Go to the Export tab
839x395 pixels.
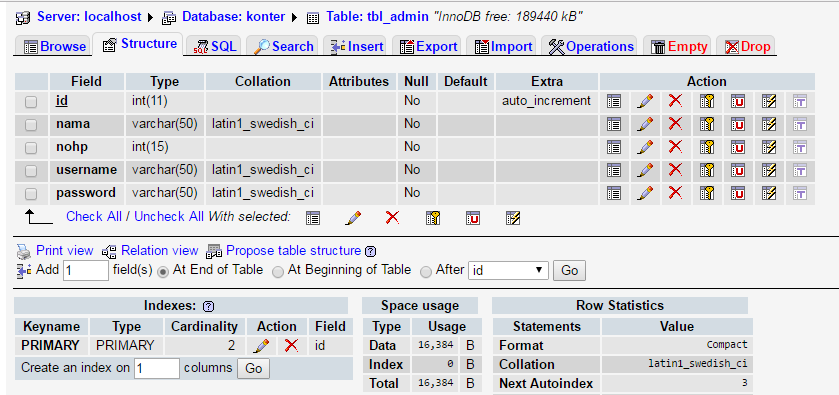(429, 47)
